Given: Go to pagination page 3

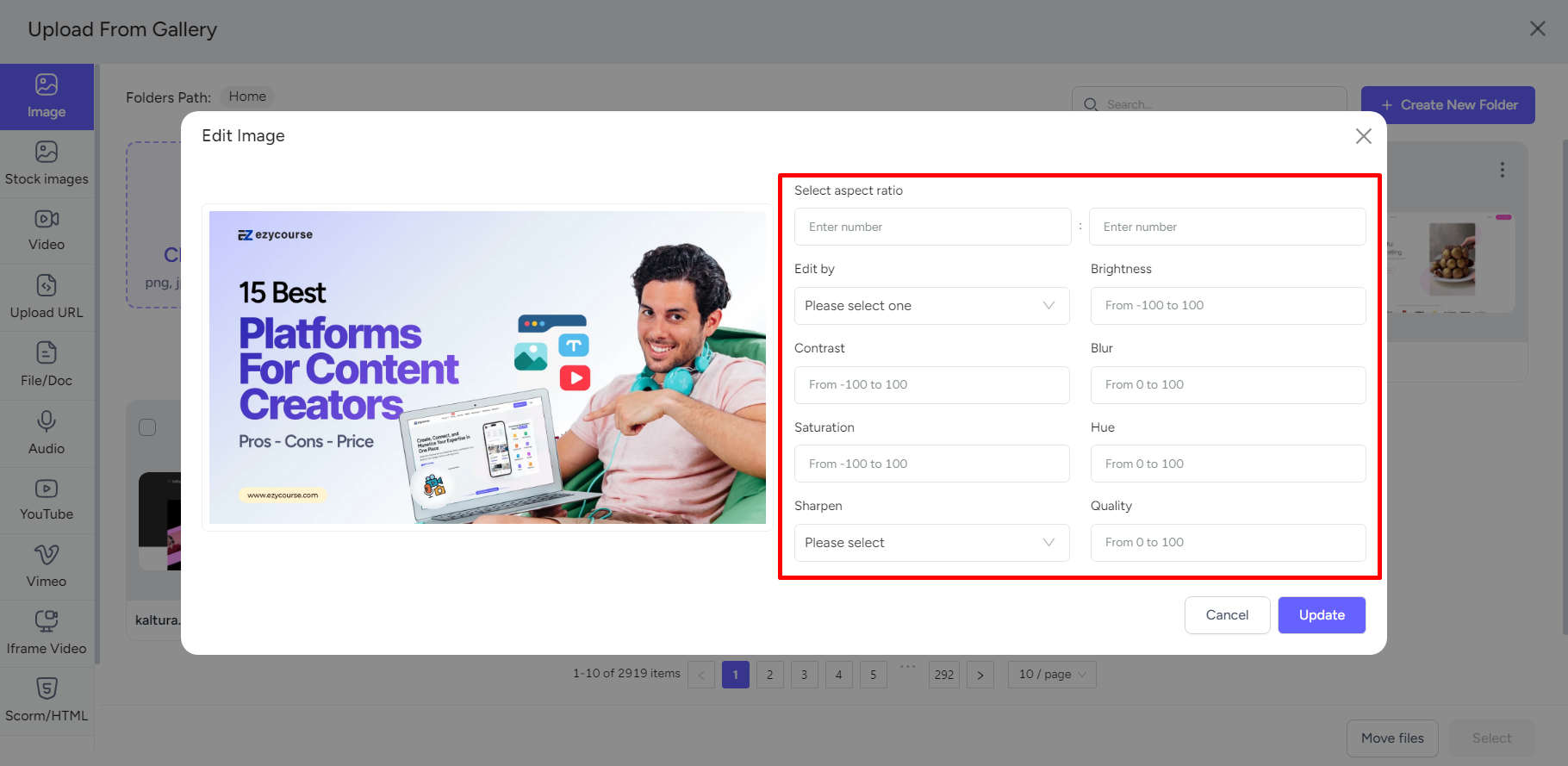Looking at the screenshot, I should (x=805, y=675).
